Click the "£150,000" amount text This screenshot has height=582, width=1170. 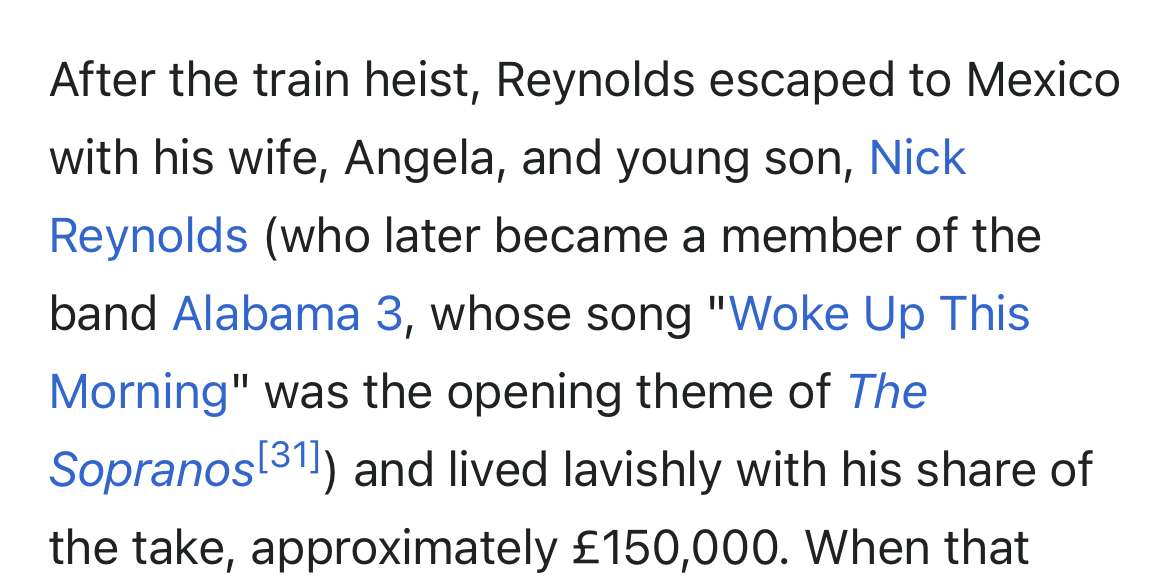[678, 547]
